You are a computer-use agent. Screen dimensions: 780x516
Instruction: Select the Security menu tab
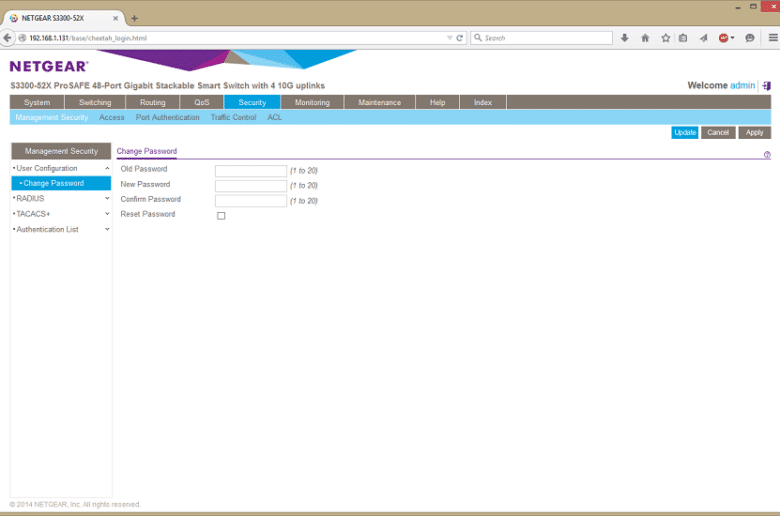252,102
